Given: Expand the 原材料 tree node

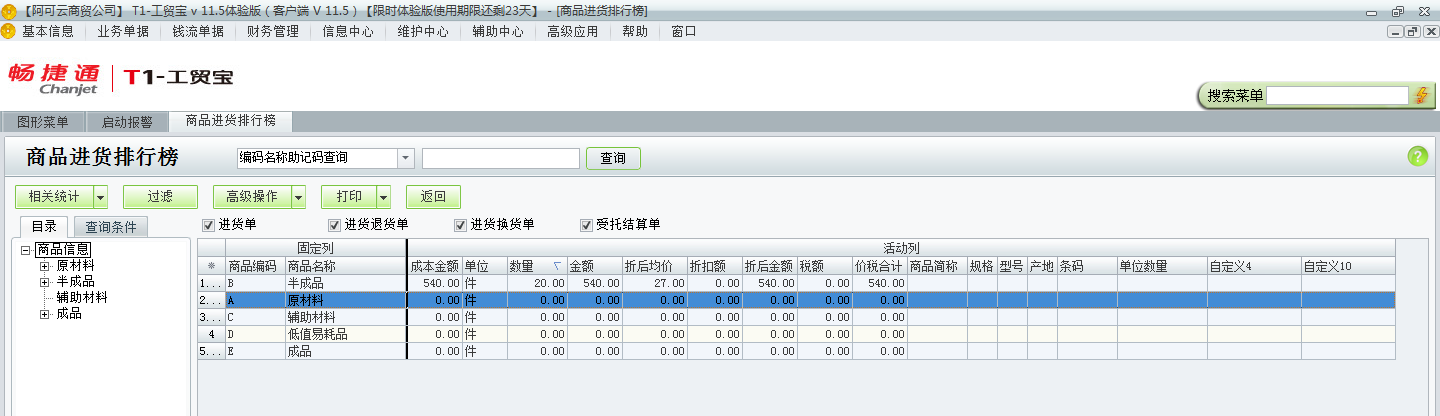Looking at the screenshot, I should [x=44, y=266].
